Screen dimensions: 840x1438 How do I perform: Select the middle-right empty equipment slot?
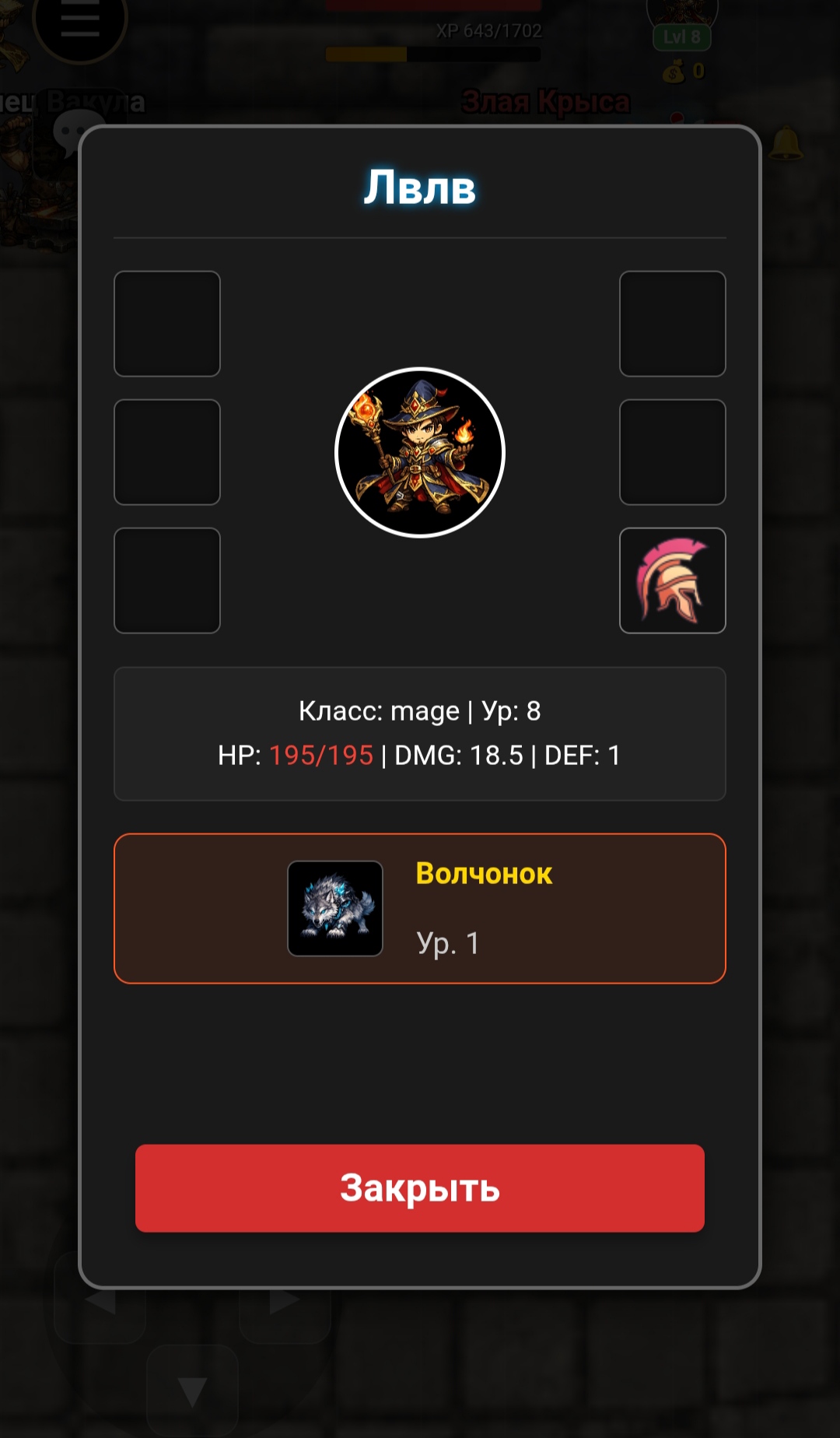tap(673, 452)
